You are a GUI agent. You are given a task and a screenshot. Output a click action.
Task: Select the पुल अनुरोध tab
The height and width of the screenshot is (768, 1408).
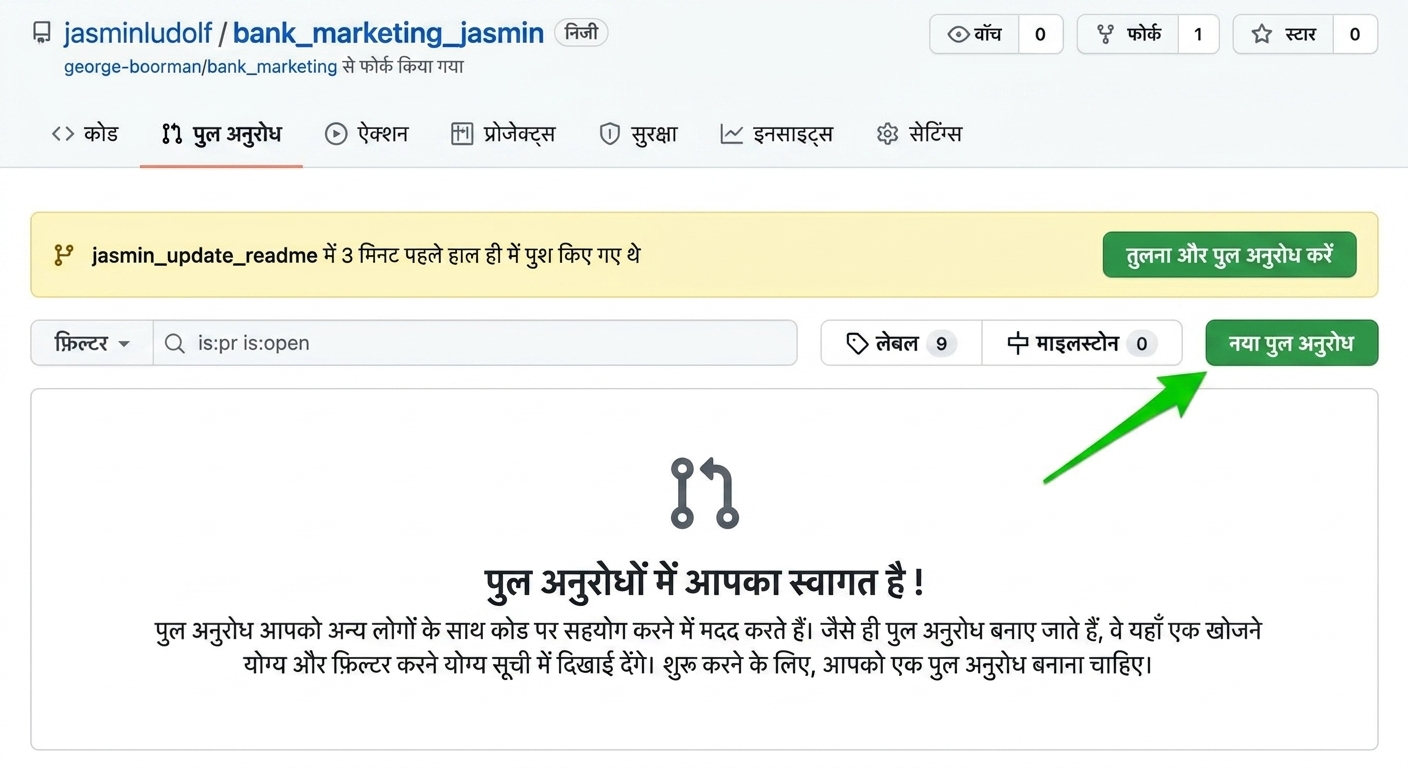pyautogui.click(x=221, y=134)
